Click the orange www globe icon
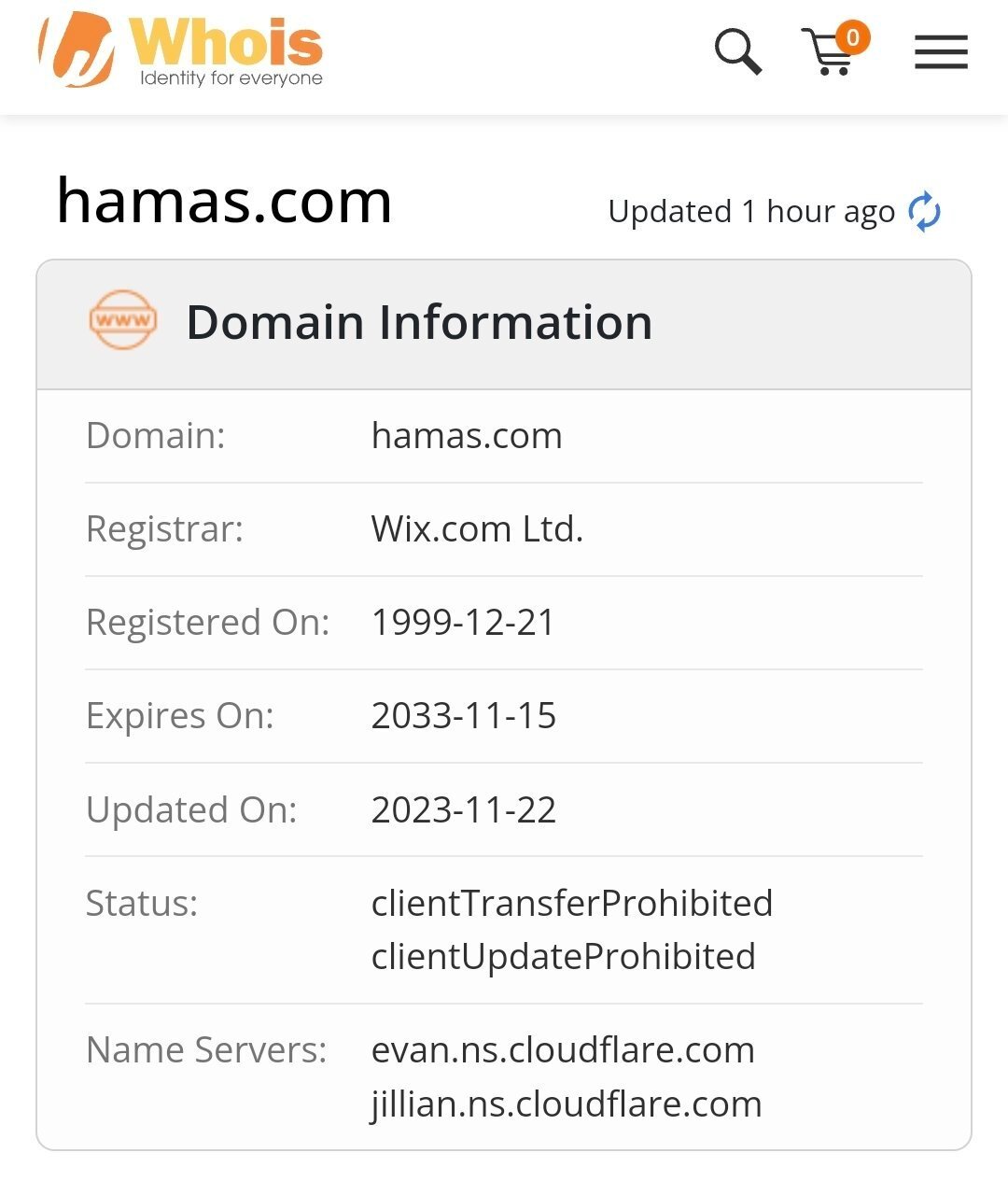The width and height of the screenshot is (1008, 1181). click(123, 320)
